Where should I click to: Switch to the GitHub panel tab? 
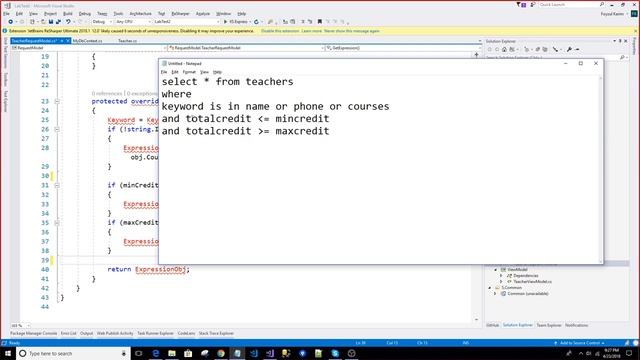(x=493, y=325)
